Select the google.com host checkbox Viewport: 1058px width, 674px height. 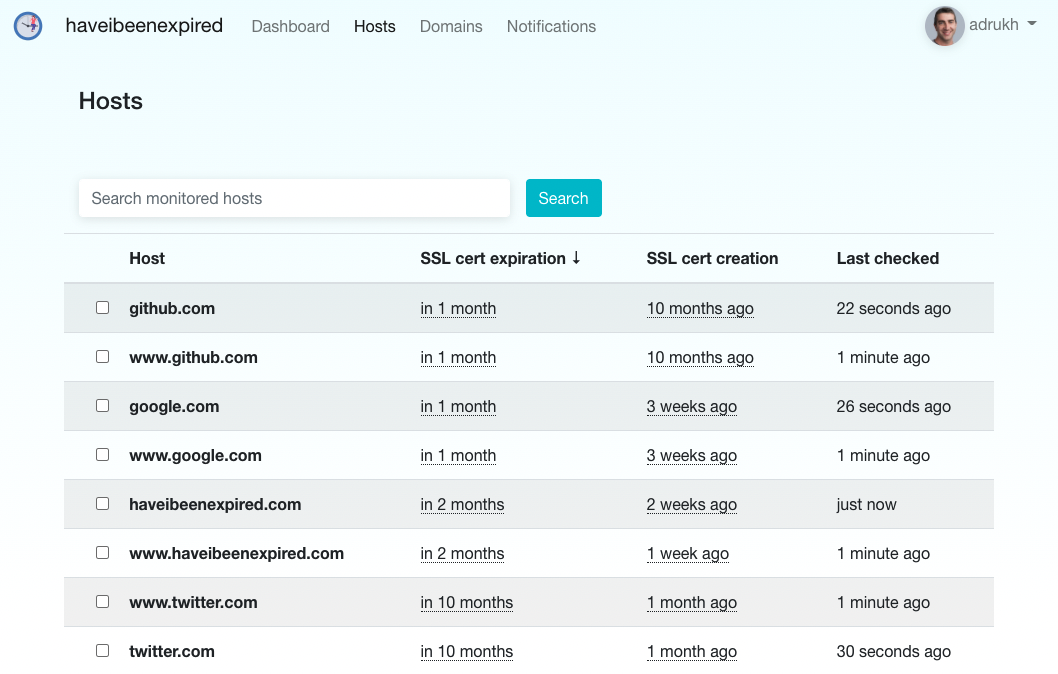103,405
